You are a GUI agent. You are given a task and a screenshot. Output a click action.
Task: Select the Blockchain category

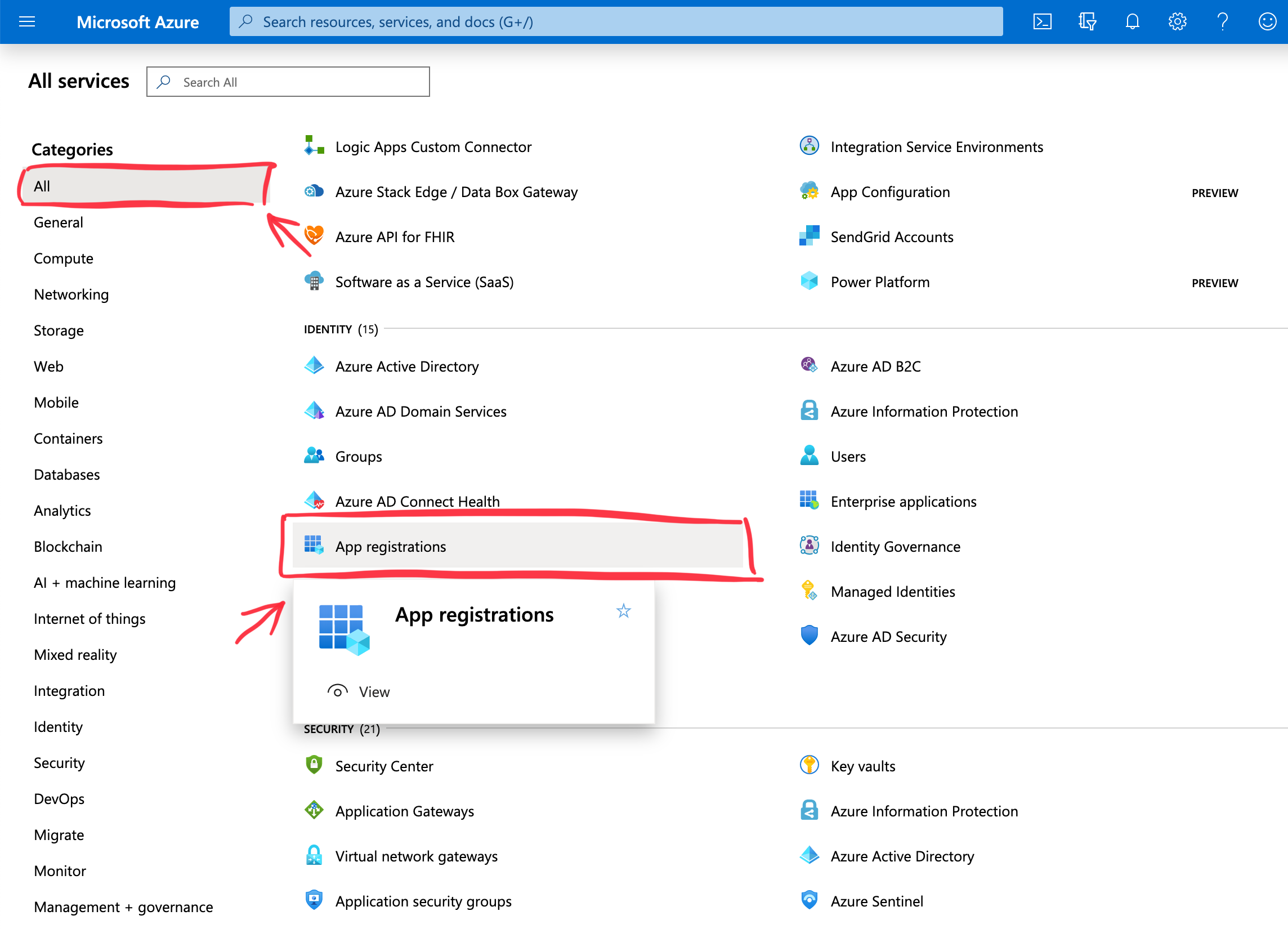click(68, 547)
